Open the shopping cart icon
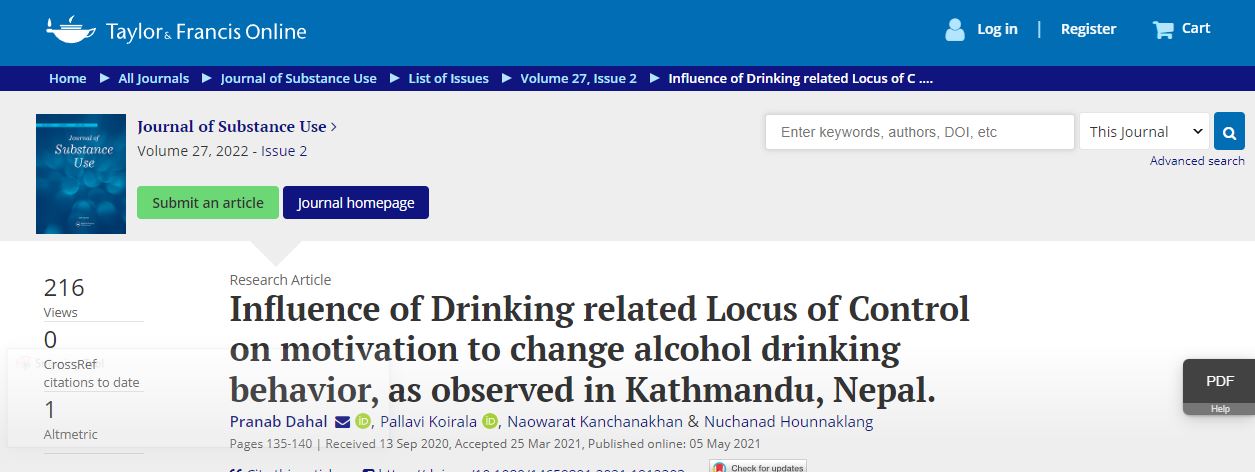The width and height of the screenshot is (1255, 472). 1163,29
